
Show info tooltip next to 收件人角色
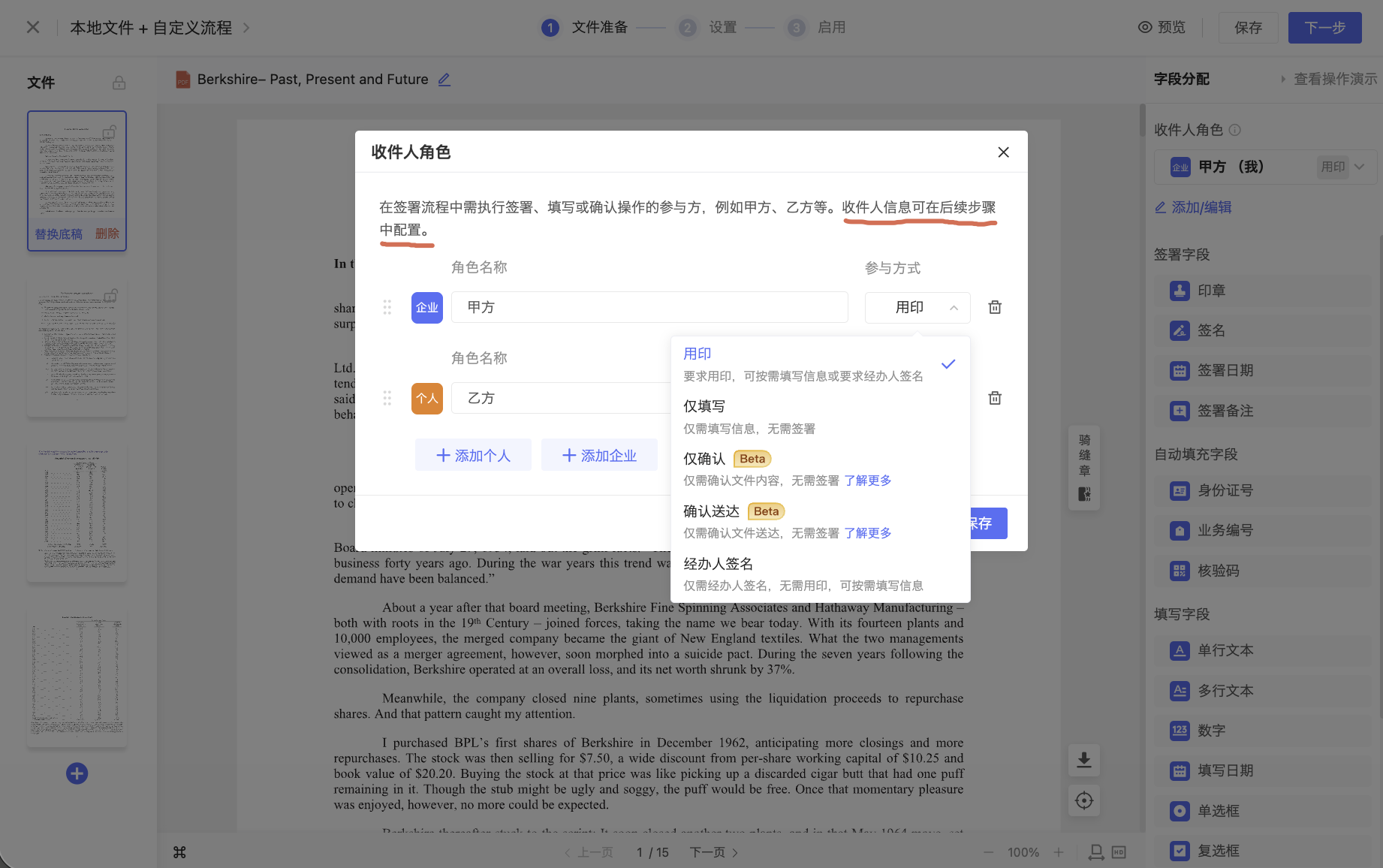coord(1235,130)
